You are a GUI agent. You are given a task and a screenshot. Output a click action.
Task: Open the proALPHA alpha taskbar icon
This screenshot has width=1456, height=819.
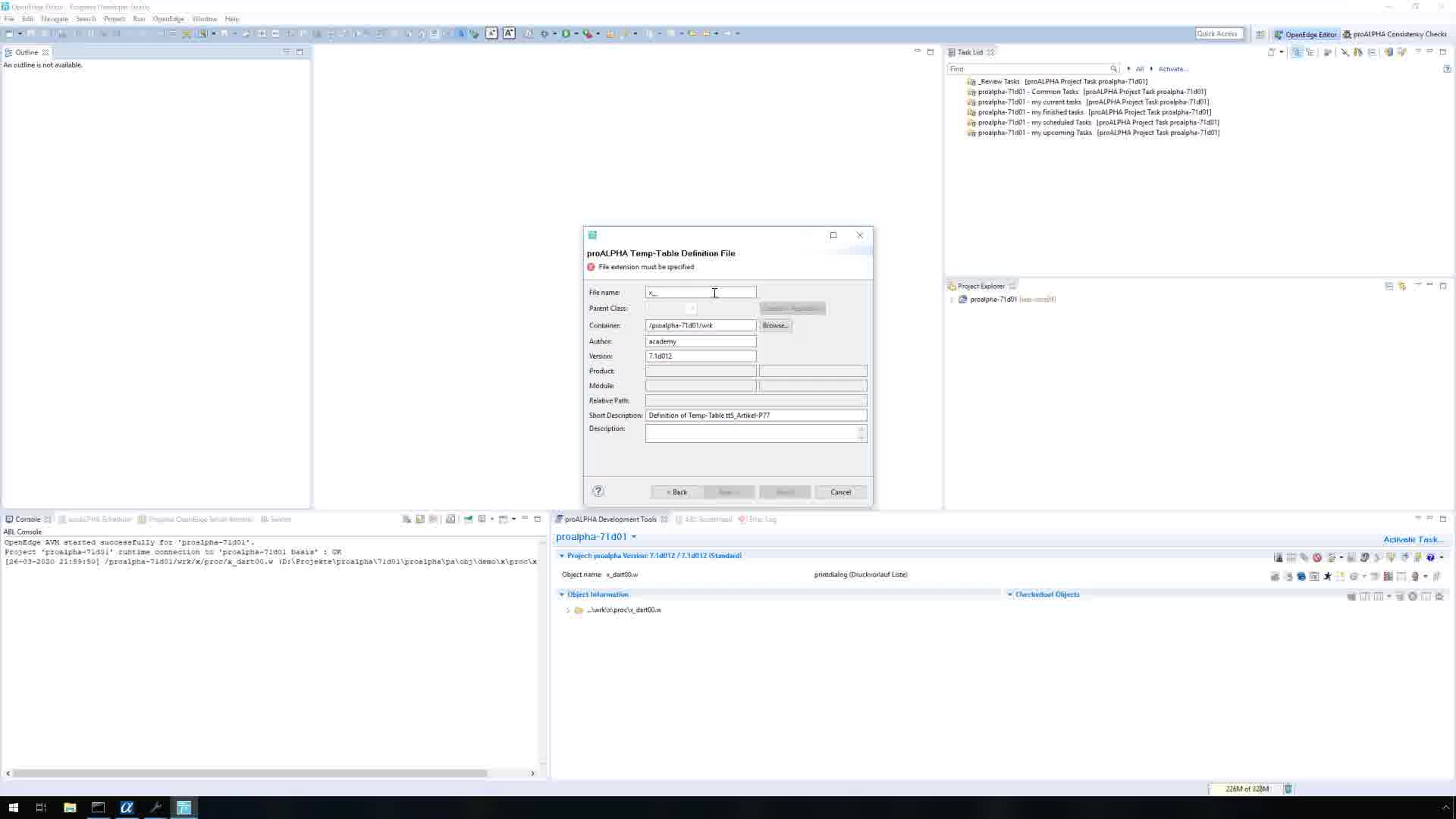tap(127, 808)
